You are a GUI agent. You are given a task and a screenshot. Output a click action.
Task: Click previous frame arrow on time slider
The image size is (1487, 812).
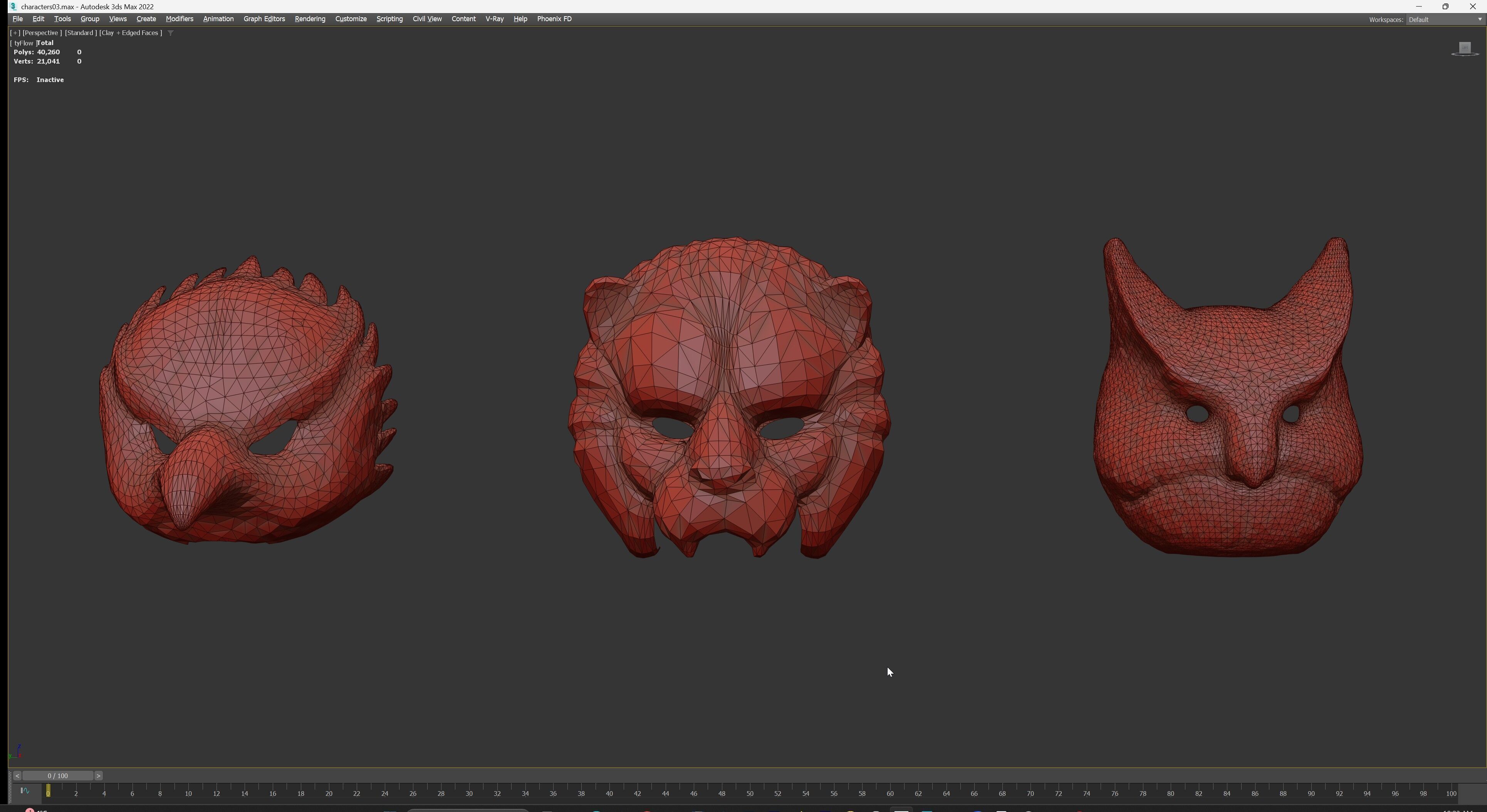17,776
